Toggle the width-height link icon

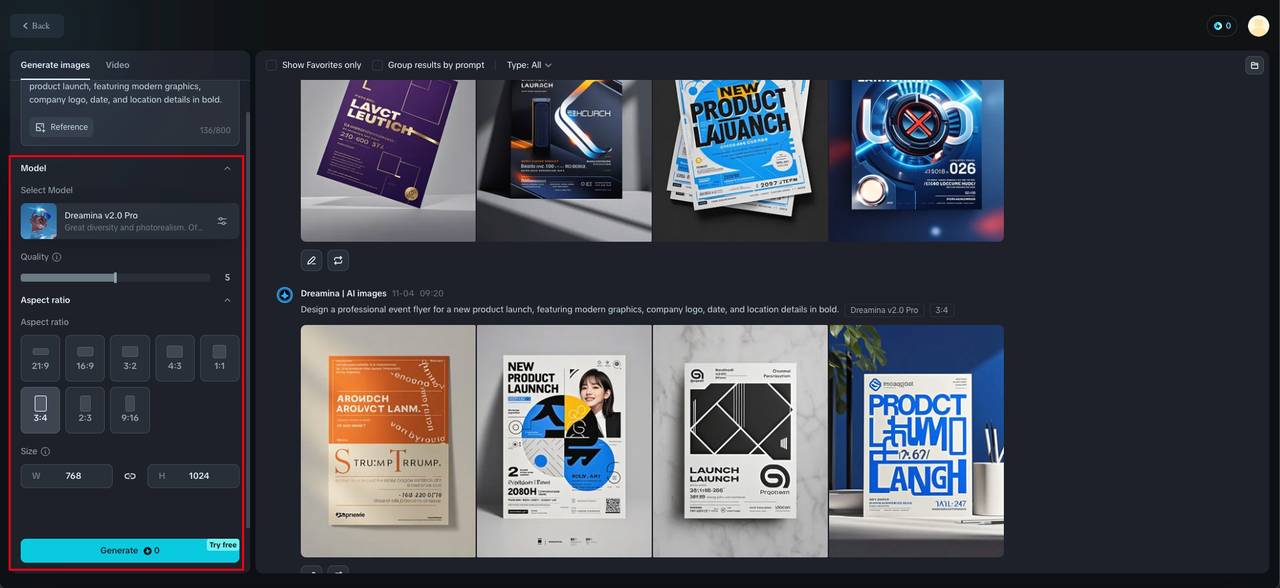pyautogui.click(x=130, y=476)
